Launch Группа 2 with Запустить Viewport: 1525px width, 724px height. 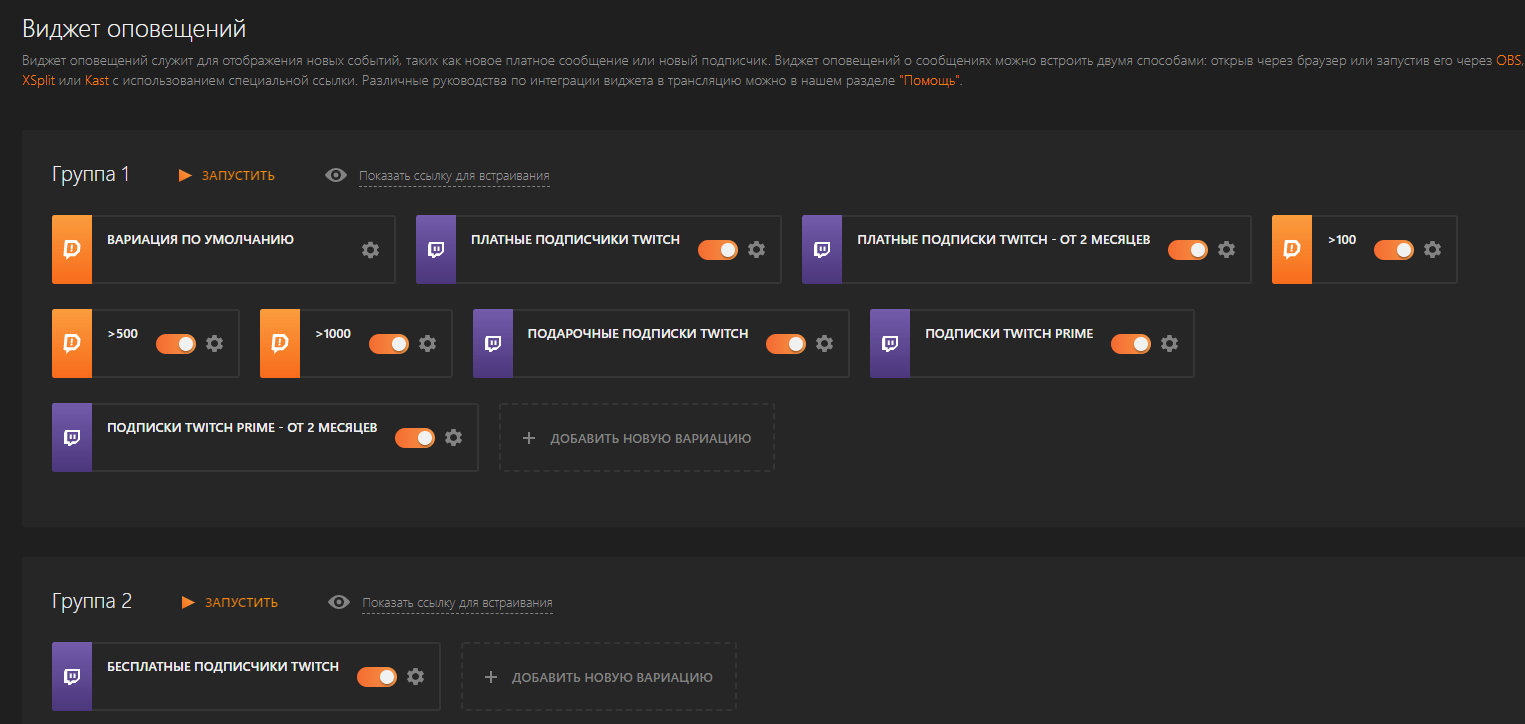point(230,602)
